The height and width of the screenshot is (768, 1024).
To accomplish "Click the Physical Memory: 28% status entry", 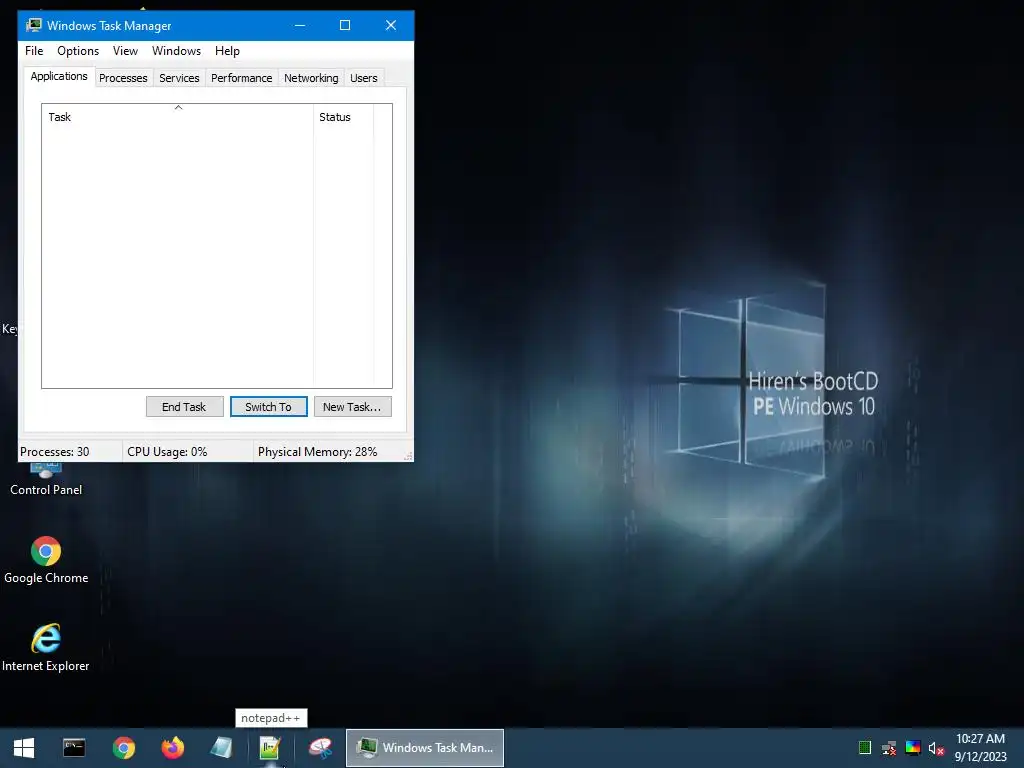I will click(327, 452).
